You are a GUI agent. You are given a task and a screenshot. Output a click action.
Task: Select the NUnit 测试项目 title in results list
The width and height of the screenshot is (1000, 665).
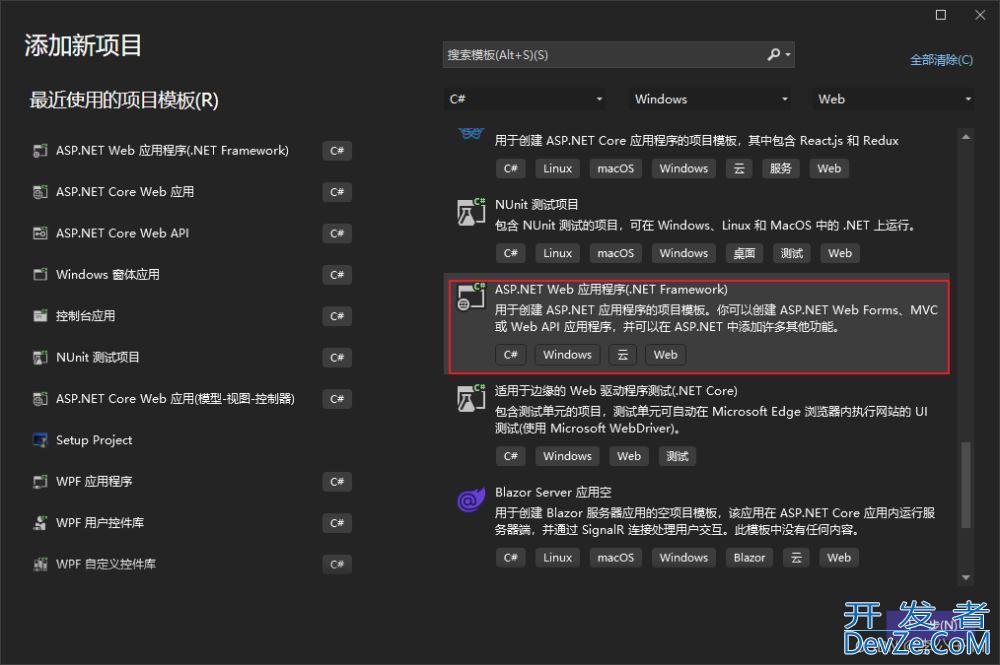tap(536, 205)
